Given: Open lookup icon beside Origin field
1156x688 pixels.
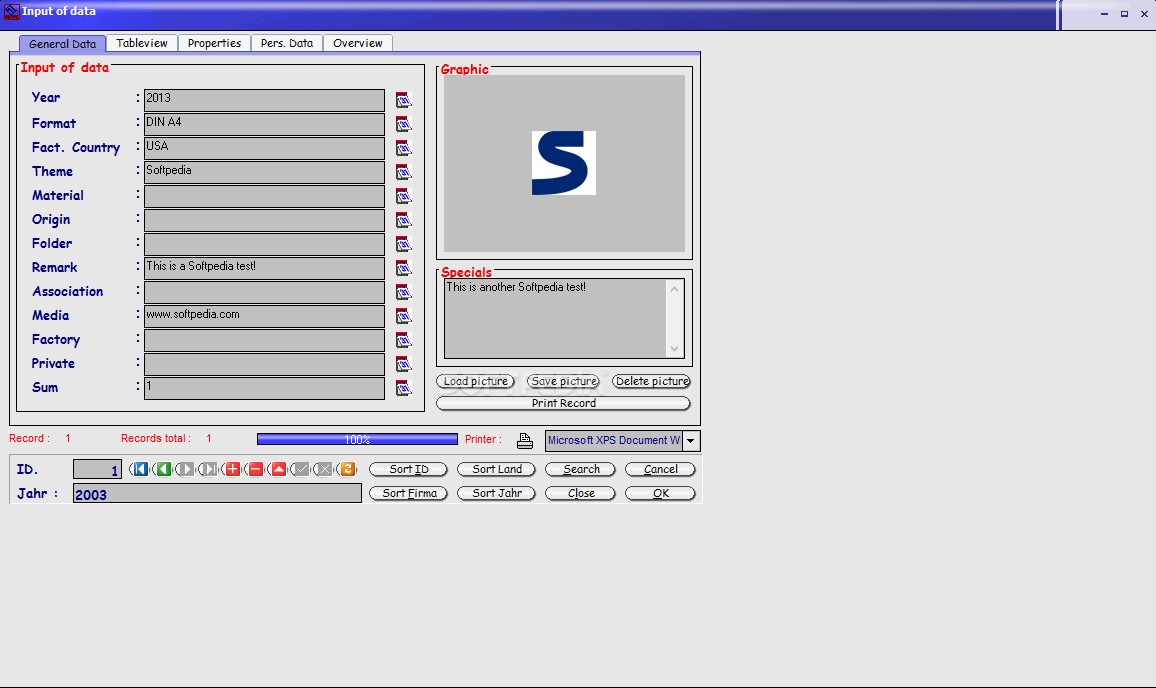Looking at the screenshot, I should (x=403, y=220).
